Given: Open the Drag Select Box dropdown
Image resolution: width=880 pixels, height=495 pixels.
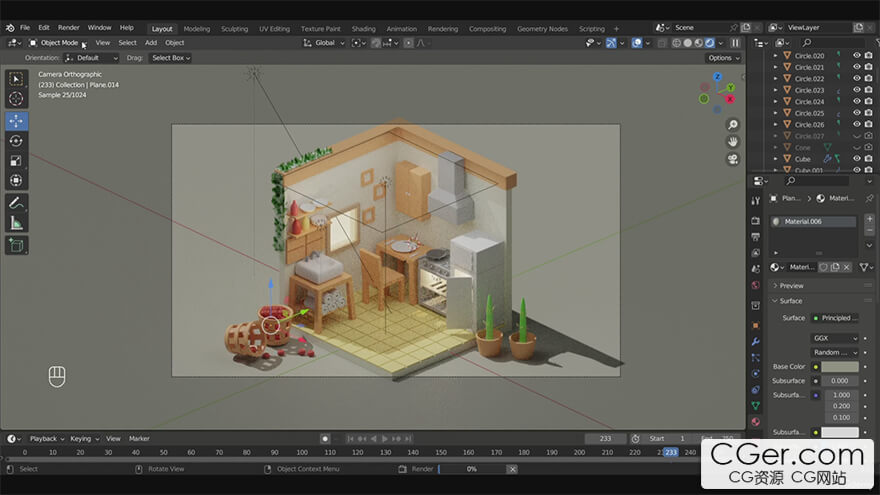Looking at the screenshot, I should [x=171, y=58].
